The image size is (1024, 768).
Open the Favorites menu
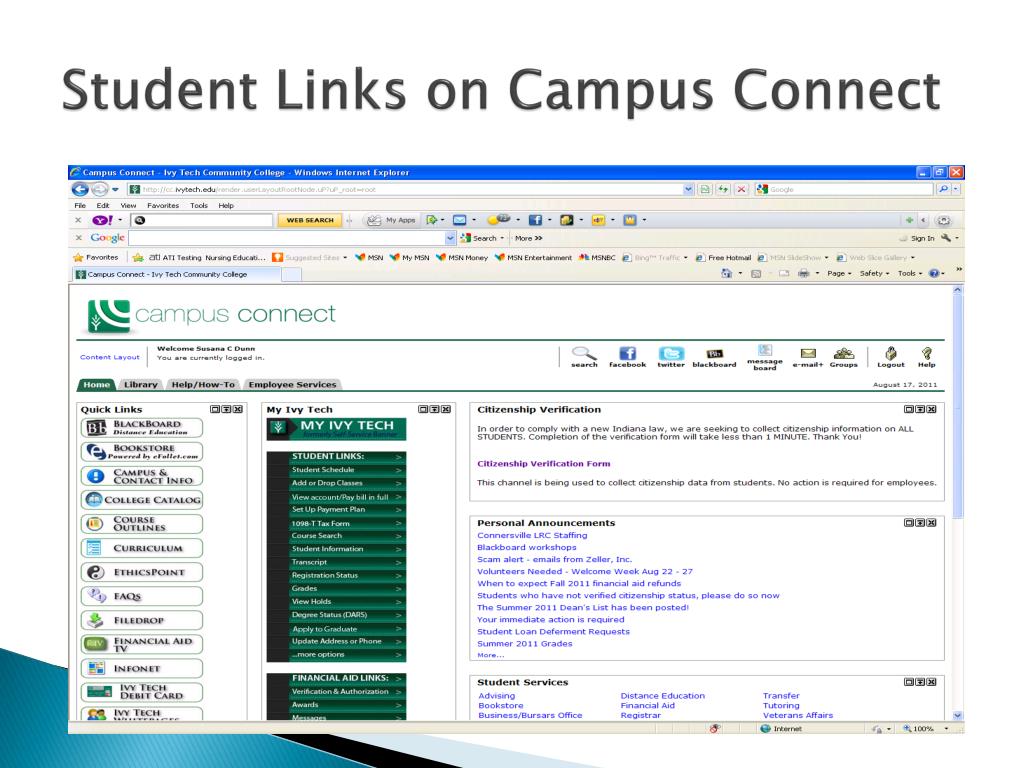pos(163,205)
